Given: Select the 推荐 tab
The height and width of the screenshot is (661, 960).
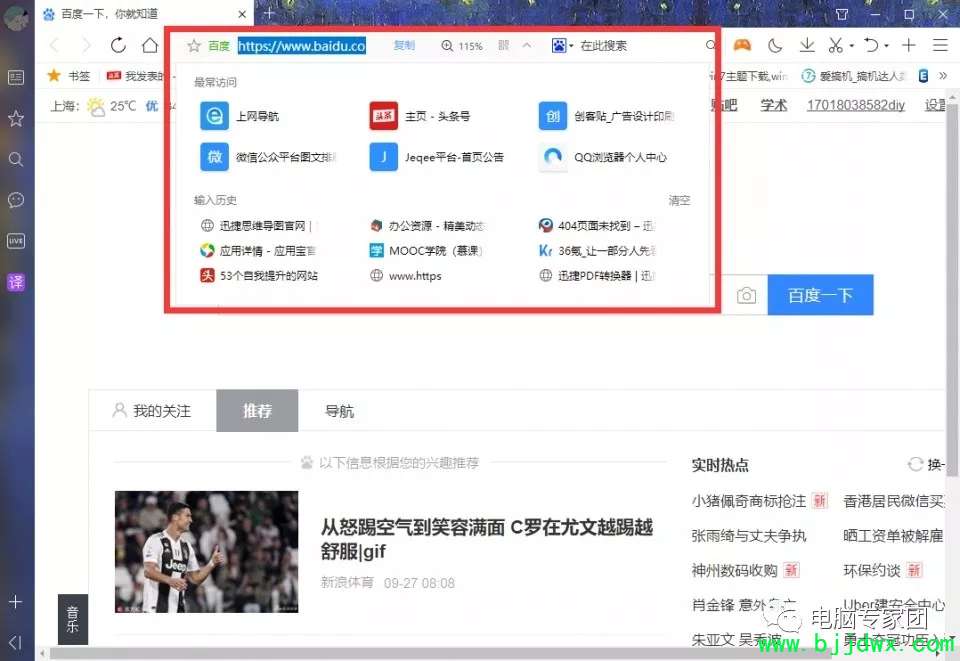Looking at the screenshot, I should tap(257, 411).
